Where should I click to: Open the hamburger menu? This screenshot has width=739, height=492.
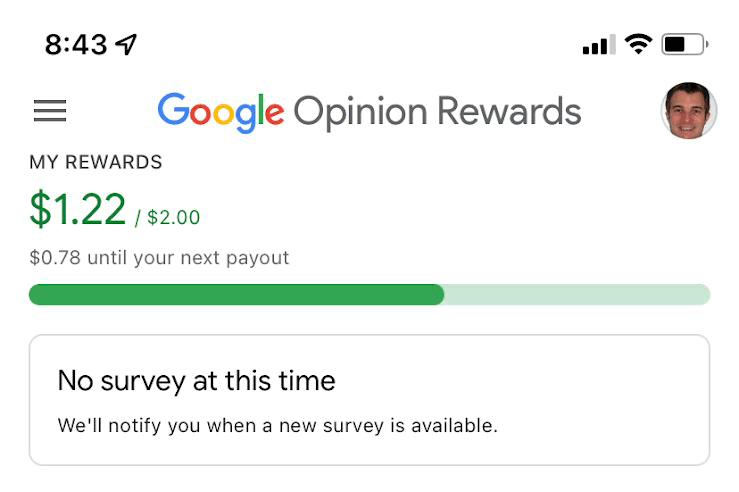coord(50,111)
